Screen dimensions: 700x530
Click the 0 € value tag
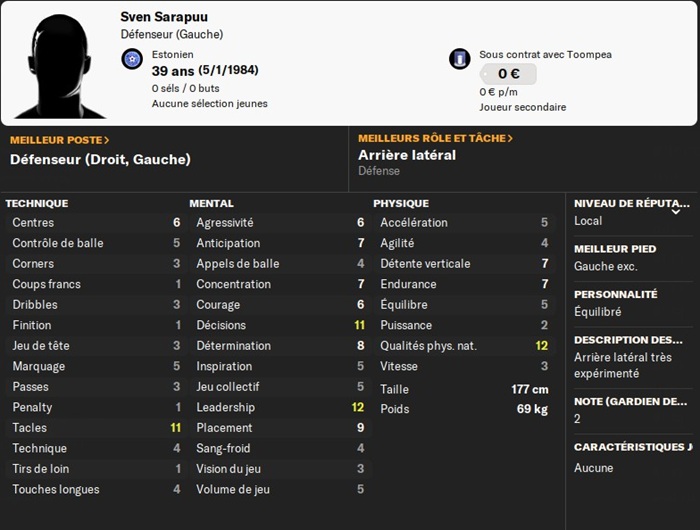(508, 74)
